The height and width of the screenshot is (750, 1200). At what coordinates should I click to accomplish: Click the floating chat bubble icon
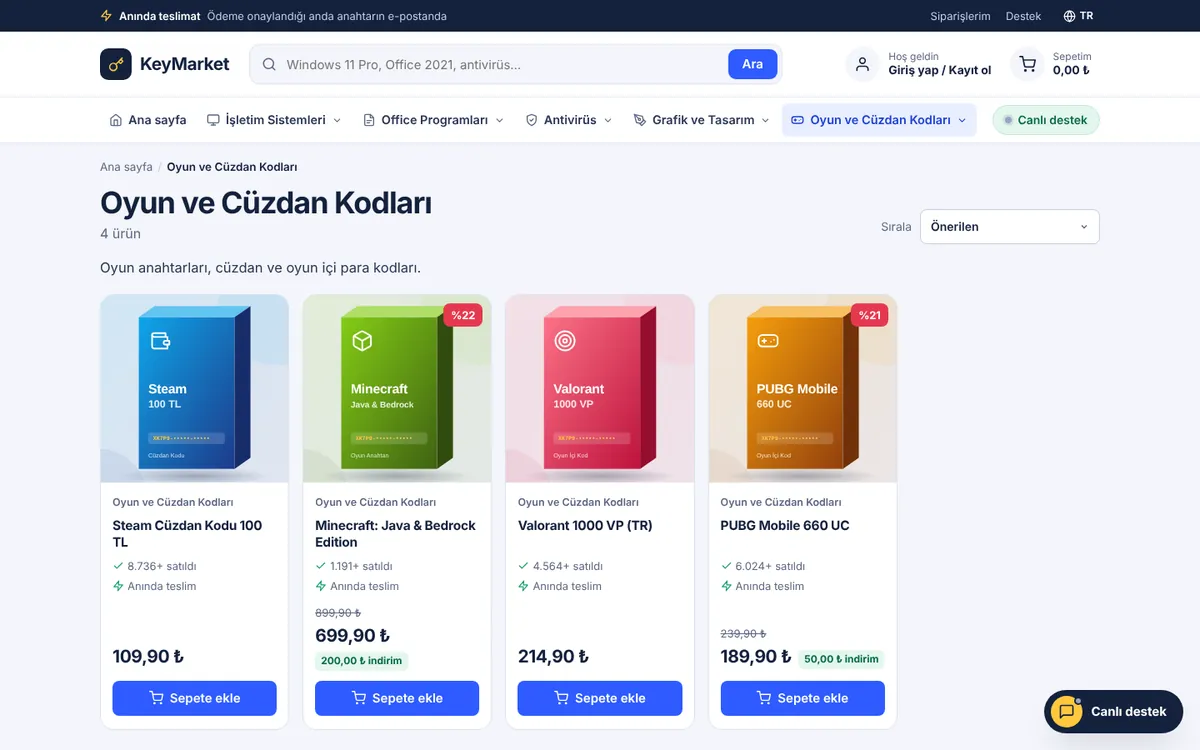tap(1067, 712)
